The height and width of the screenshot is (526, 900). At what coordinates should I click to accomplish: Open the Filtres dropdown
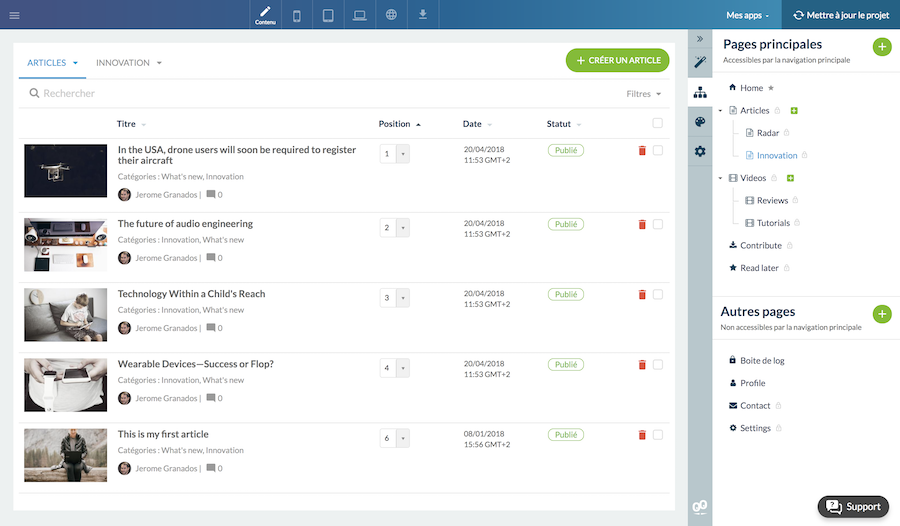click(x=643, y=94)
